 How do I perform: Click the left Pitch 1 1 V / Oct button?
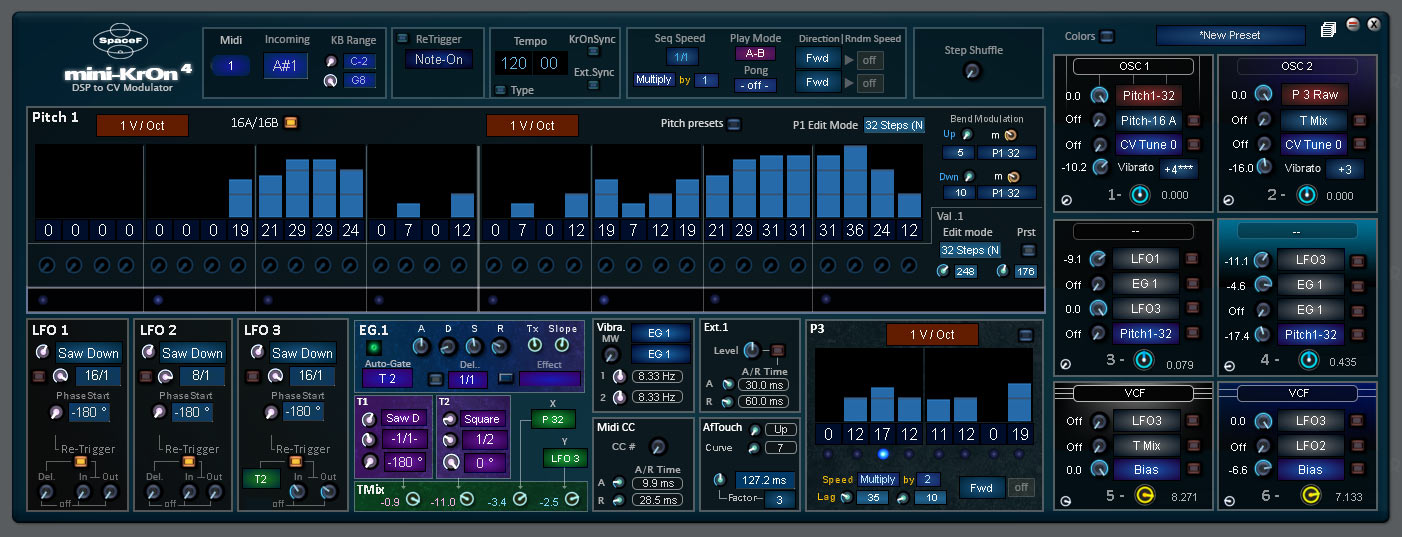[x=141, y=125]
